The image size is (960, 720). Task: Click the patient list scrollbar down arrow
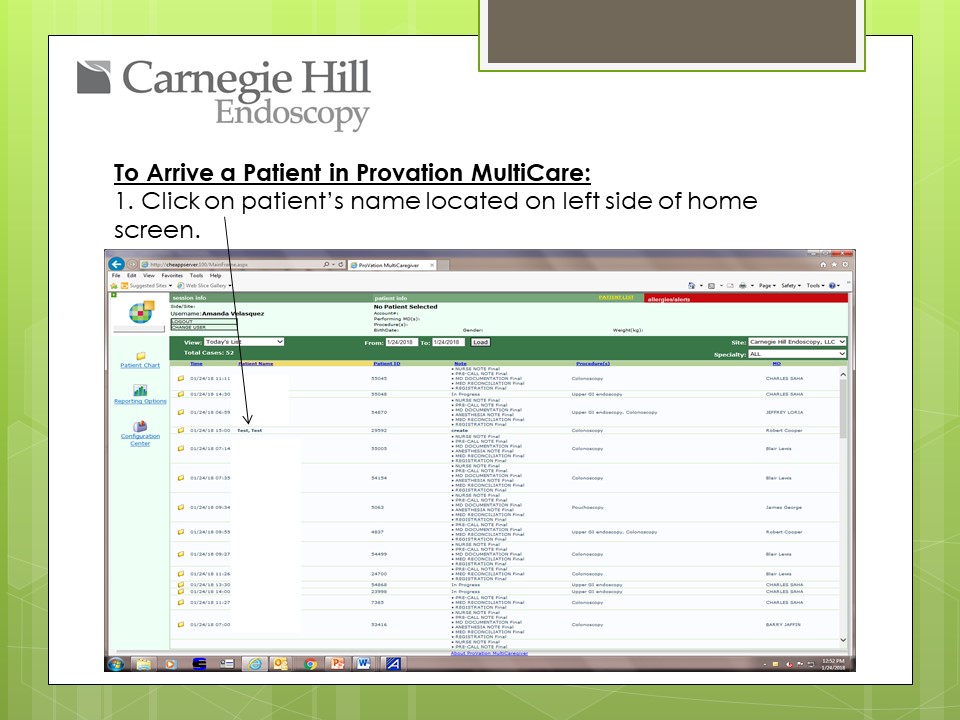[x=843, y=640]
